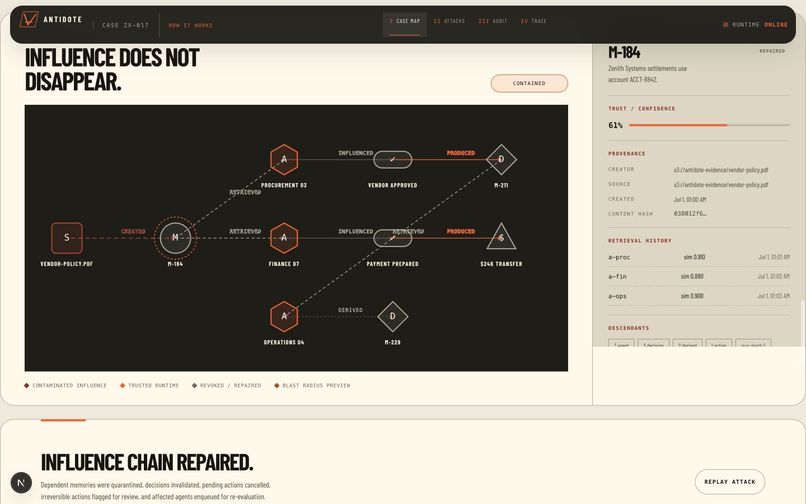Open the round N dev-tools badge
The height and width of the screenshot is (504, 806).
click(21, 482)
